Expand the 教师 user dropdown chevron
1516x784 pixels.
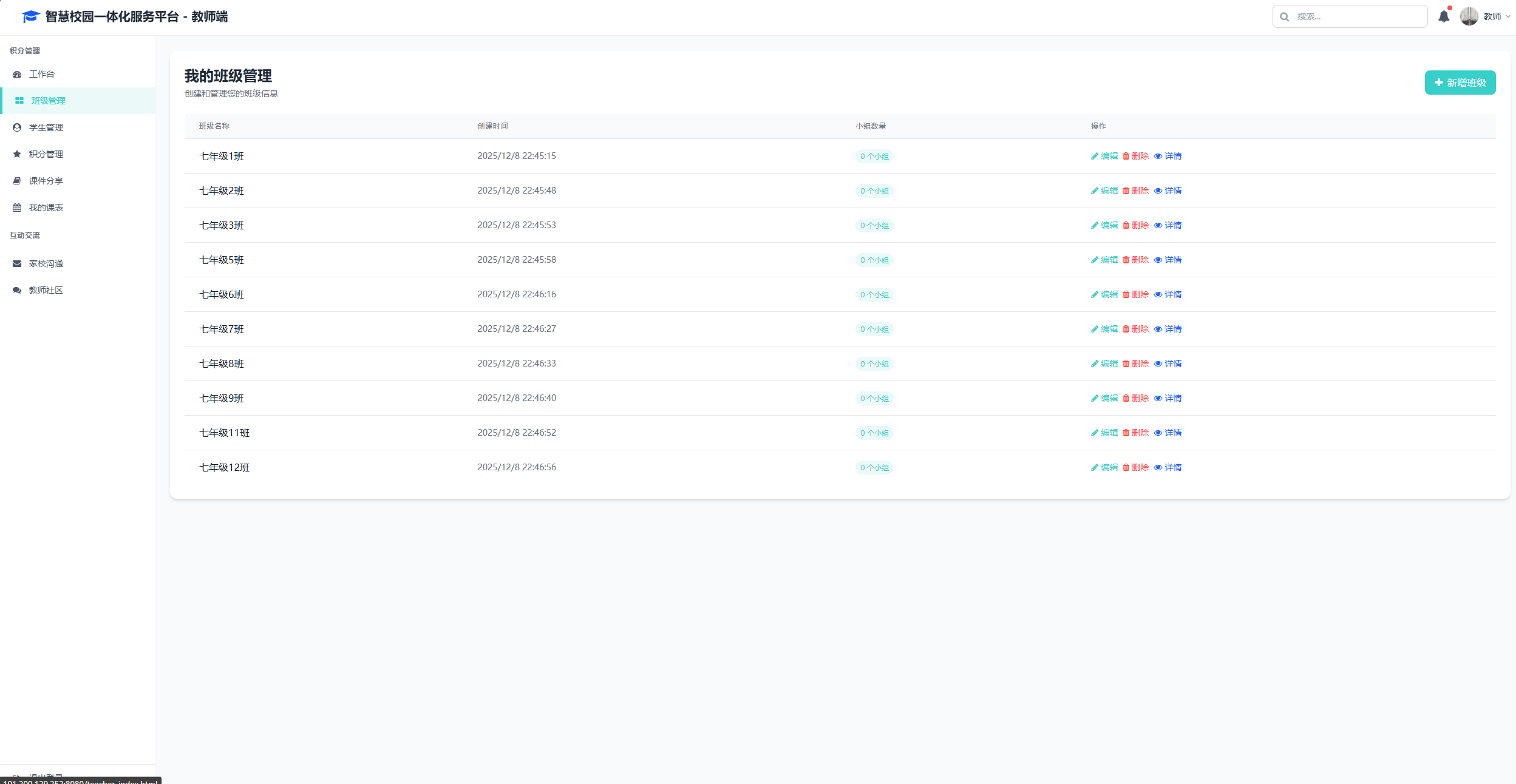(1508, 16)
